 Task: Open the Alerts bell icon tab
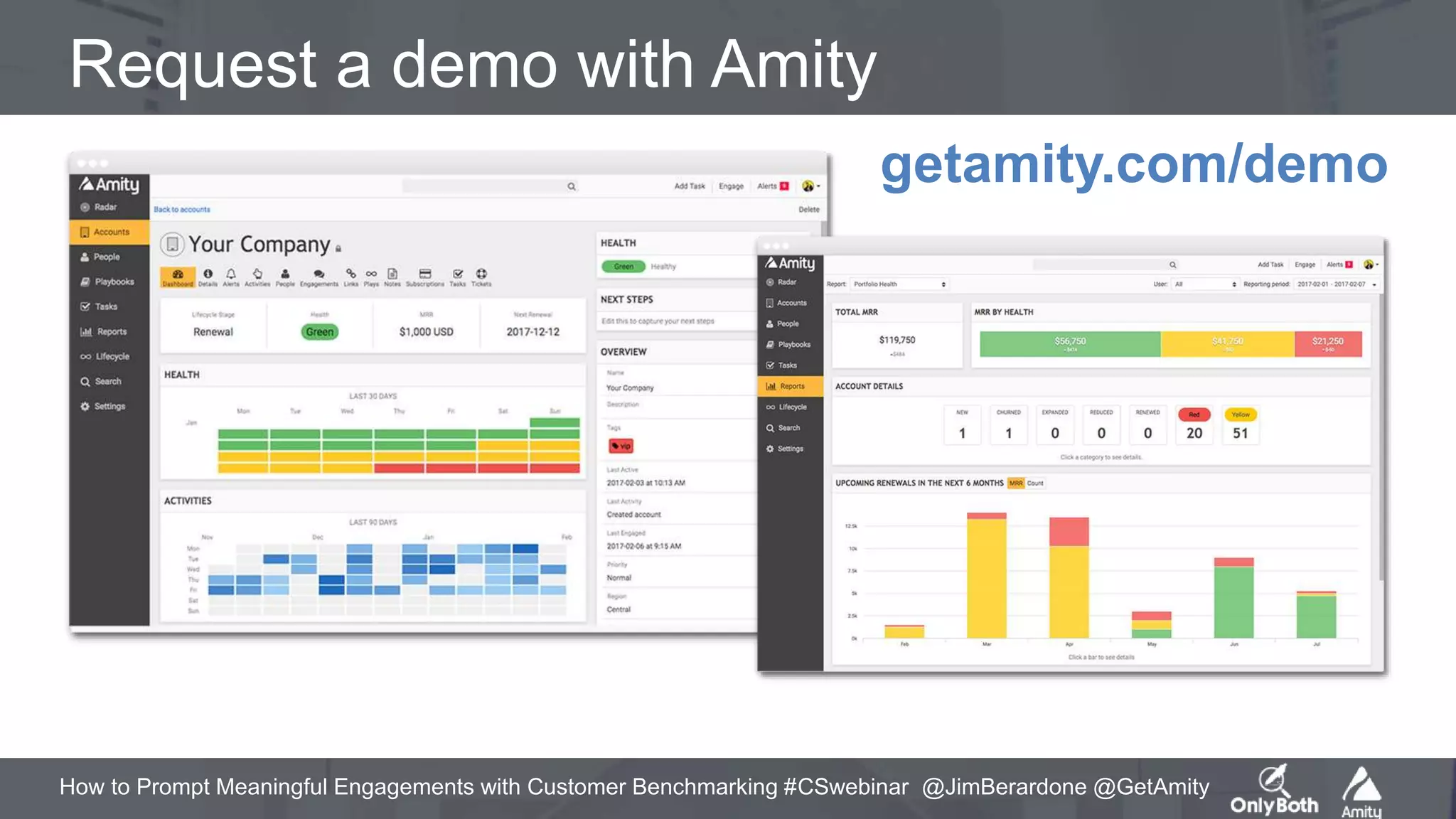click(231, 277)
